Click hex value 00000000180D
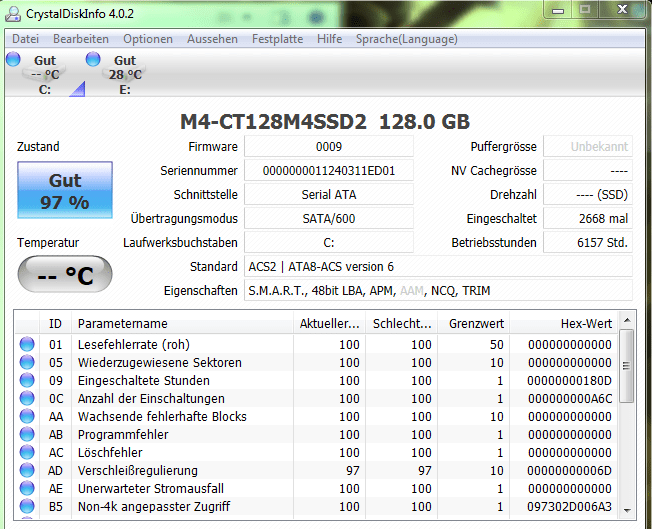 pos(569,380)
